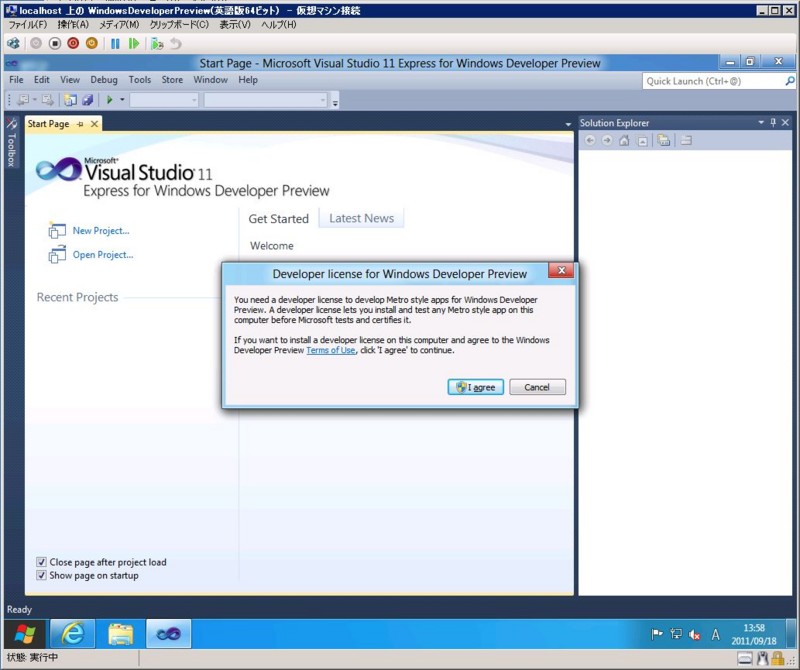Open the Edit menu
Screen dimensions: 800x670
pos(42,80)
